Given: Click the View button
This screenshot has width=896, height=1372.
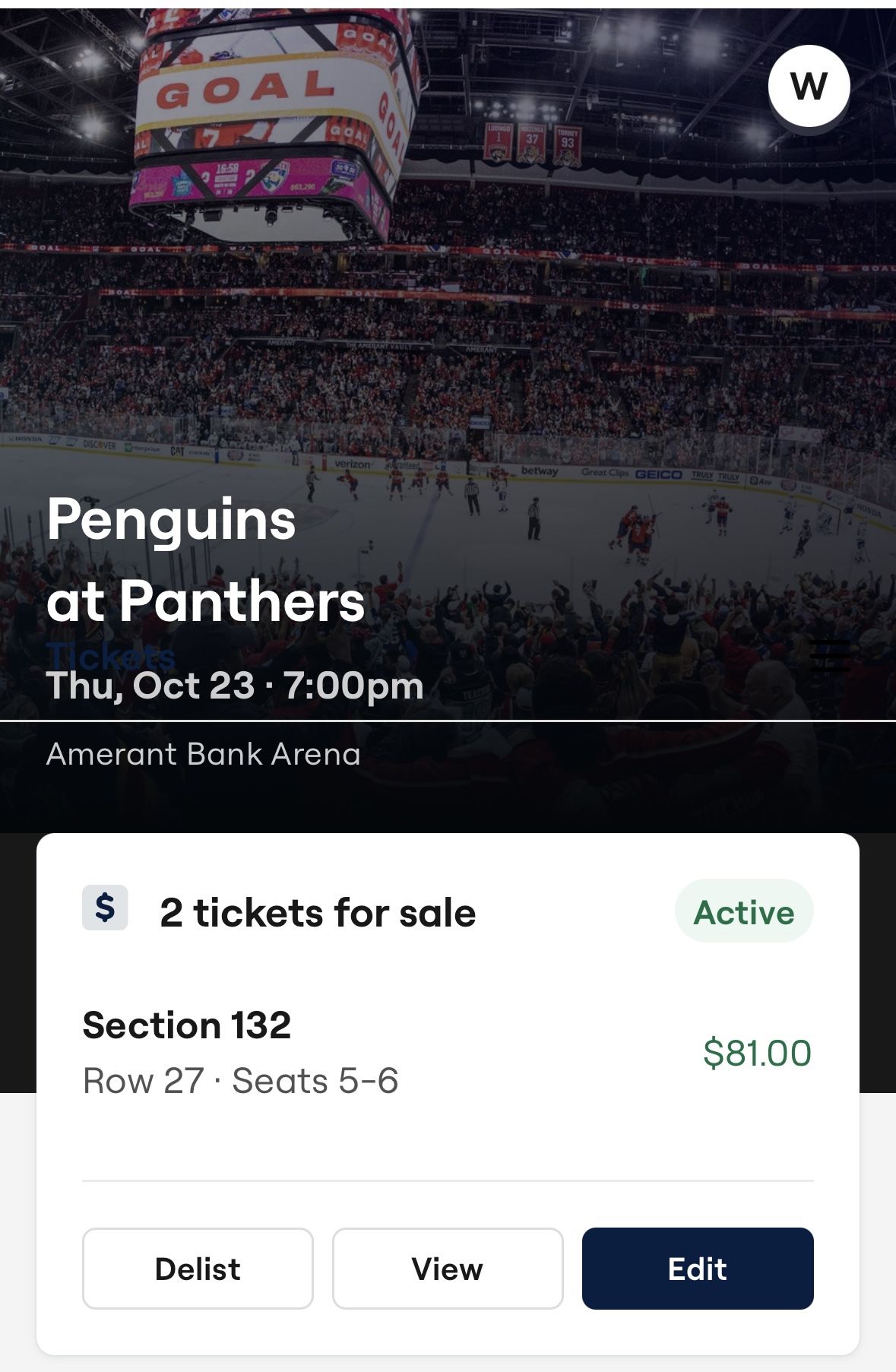Looking at the screenshot, I should click(447, 1268).
